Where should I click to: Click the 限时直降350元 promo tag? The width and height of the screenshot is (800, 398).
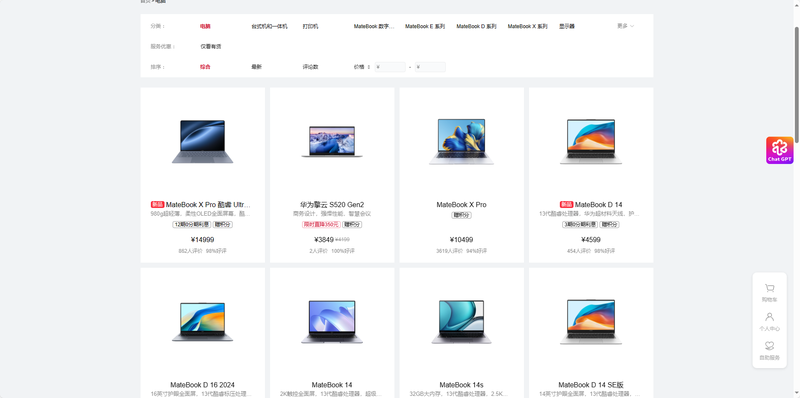(x=321, y=225)
